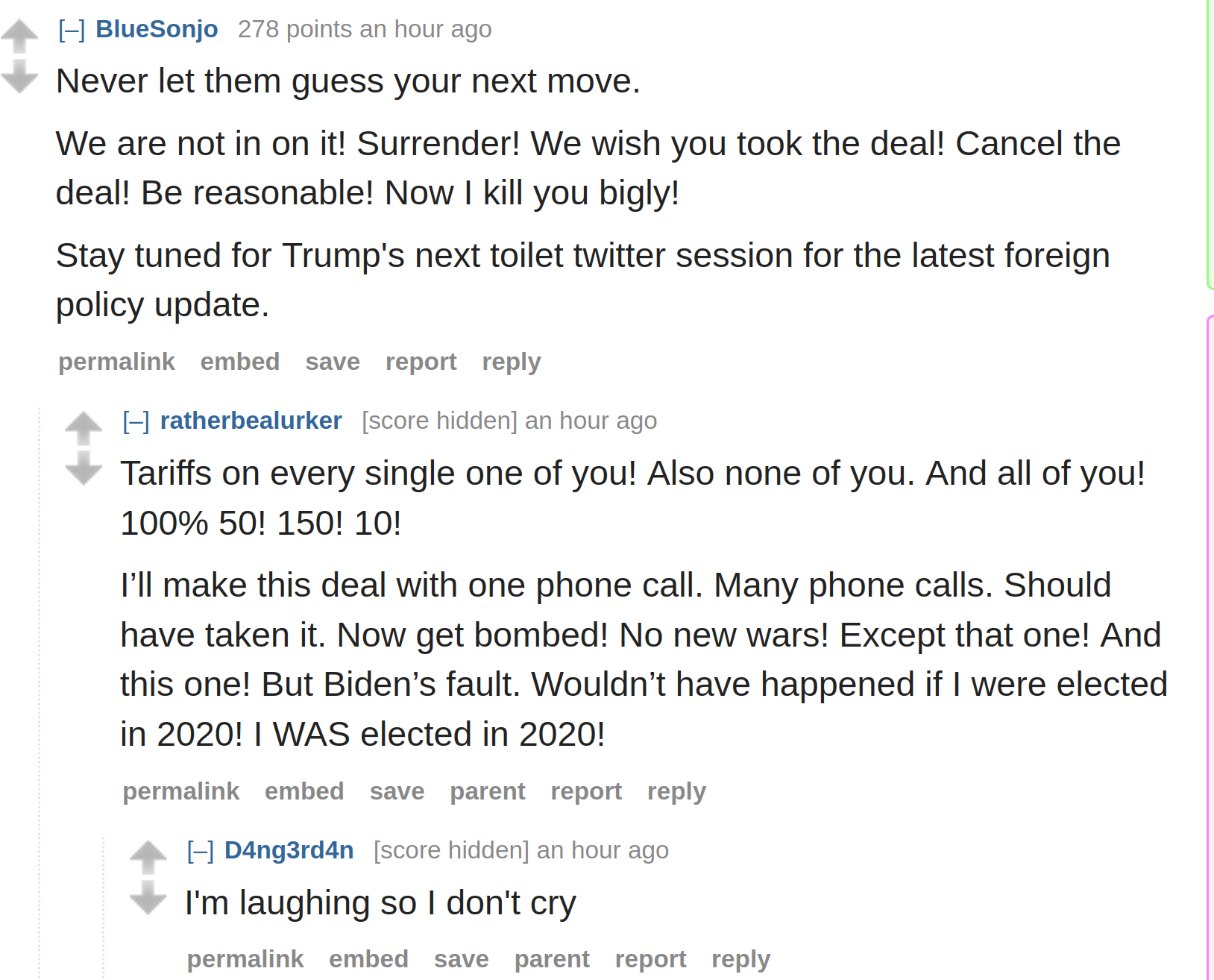Open BlueSonjo's user profile

[157, 29]
